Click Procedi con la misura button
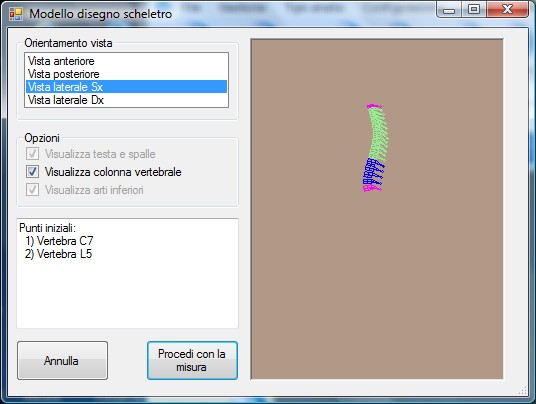The width and height of the screenshot is (536, 404). pos(192,361)
